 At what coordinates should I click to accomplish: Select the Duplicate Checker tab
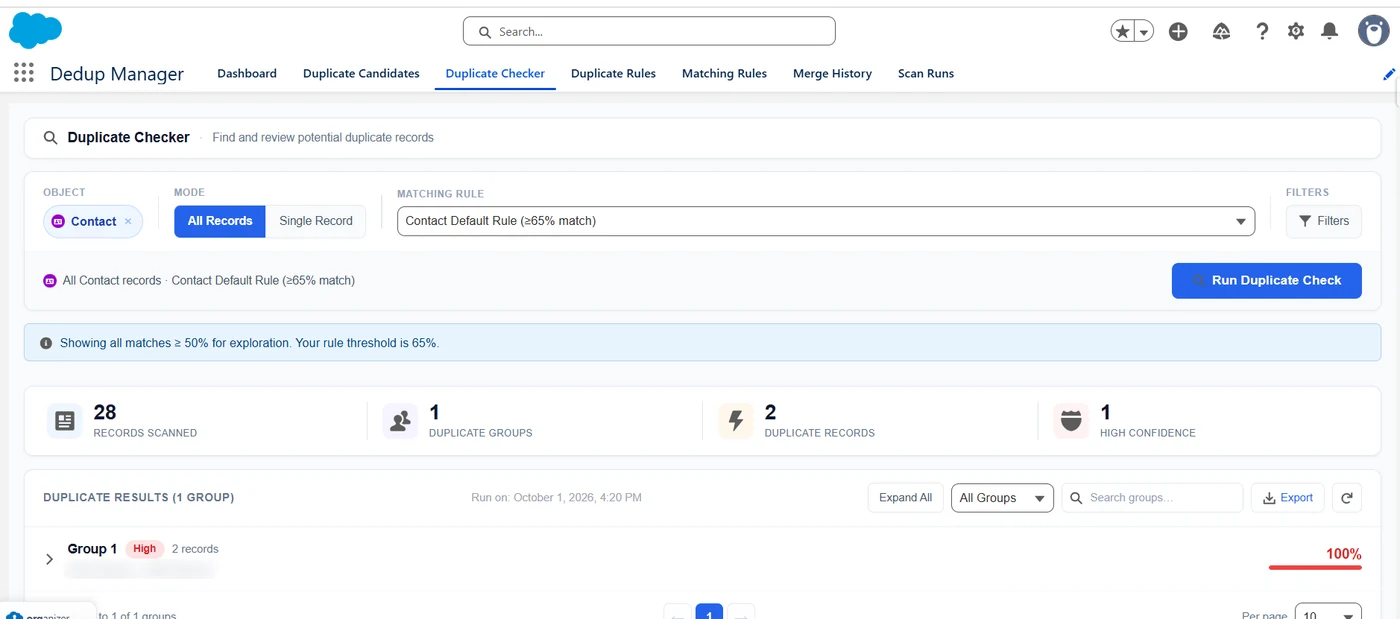point(495,73)
